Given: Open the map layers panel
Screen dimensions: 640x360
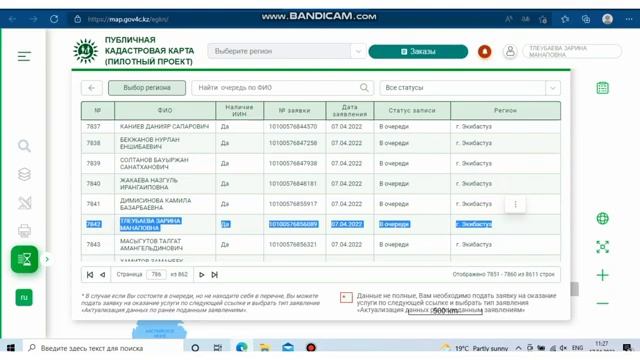Looking at the screenshot, I should pos(24,174).
